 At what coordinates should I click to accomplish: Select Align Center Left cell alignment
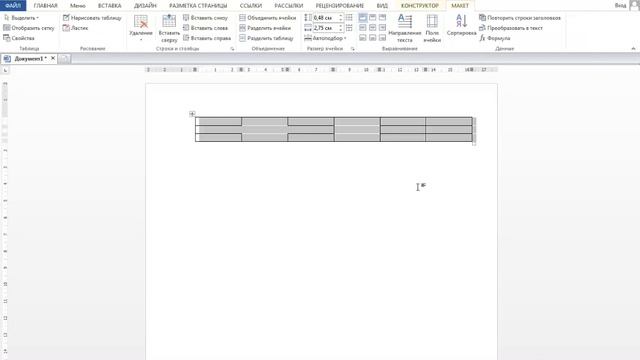click(363, 28)
